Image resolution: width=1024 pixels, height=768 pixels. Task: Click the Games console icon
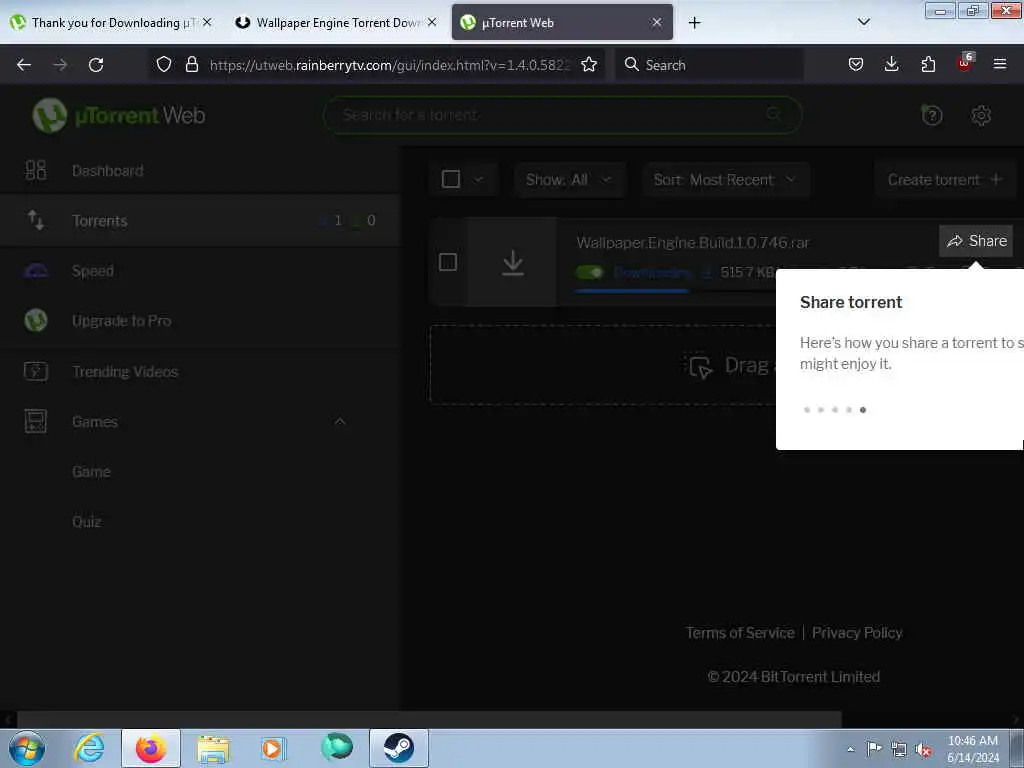click(35, 422)
